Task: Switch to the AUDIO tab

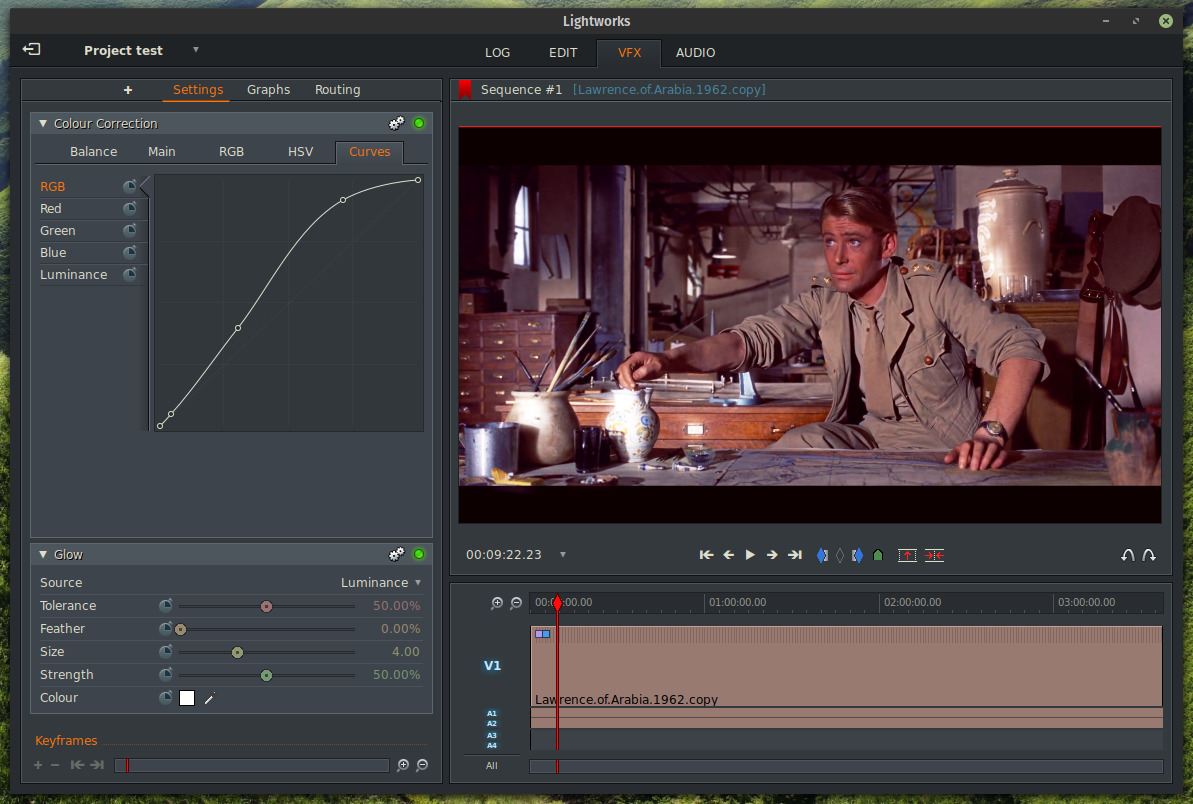Action: pyautogui.click(x=695, y=52)
